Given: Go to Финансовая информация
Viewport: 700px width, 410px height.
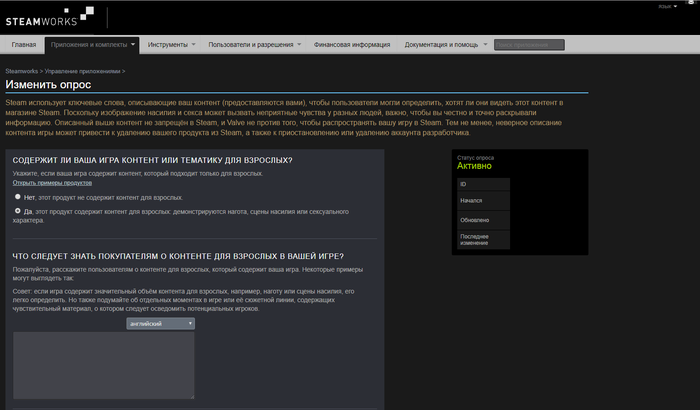Looking at the screenshot, I should click(x=351, y=45).
